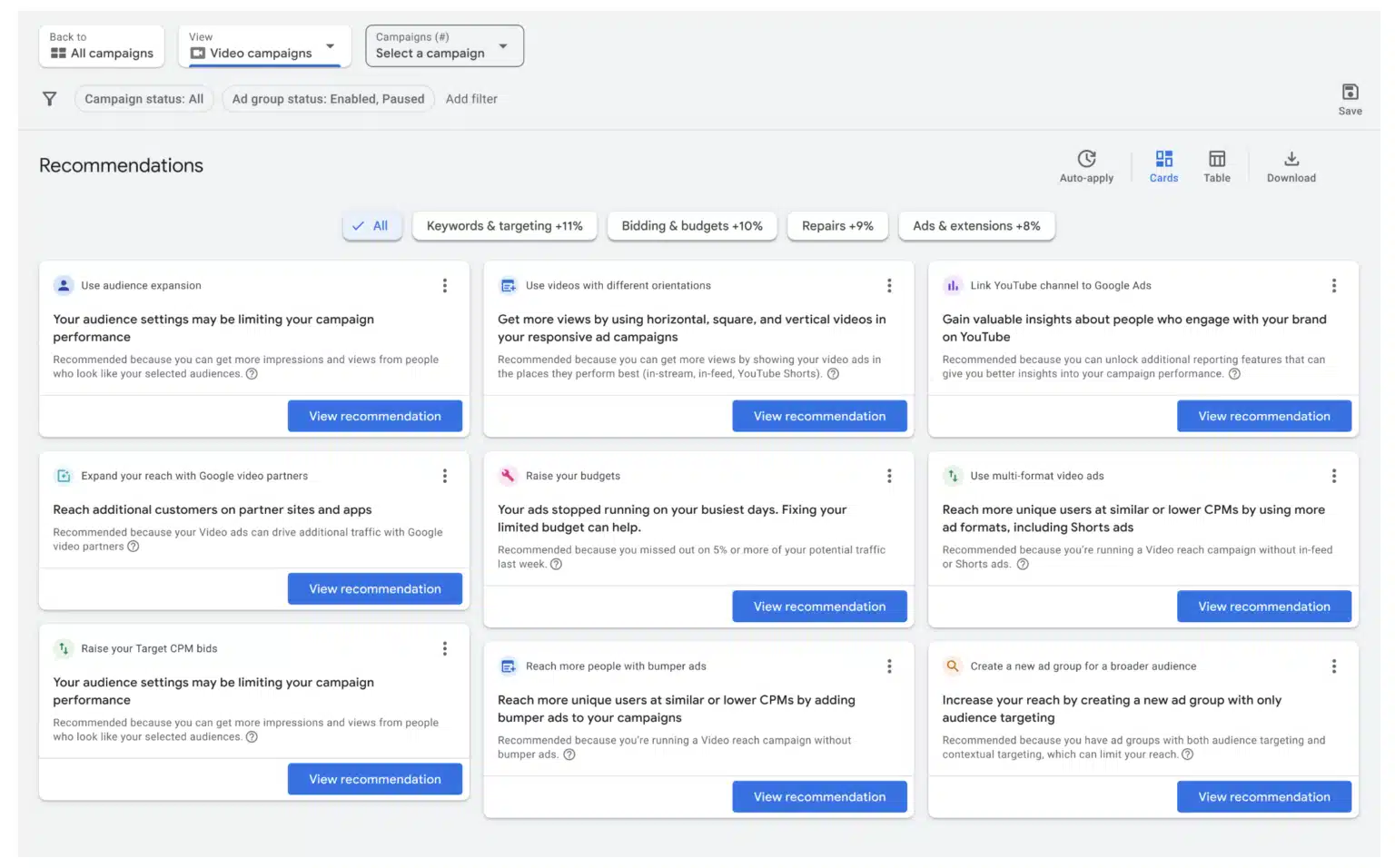Screen dimensions: 1395x868
Task: Click help icon on Raise your budgets card
Action: pyautogui.click(x=557, y=564)
